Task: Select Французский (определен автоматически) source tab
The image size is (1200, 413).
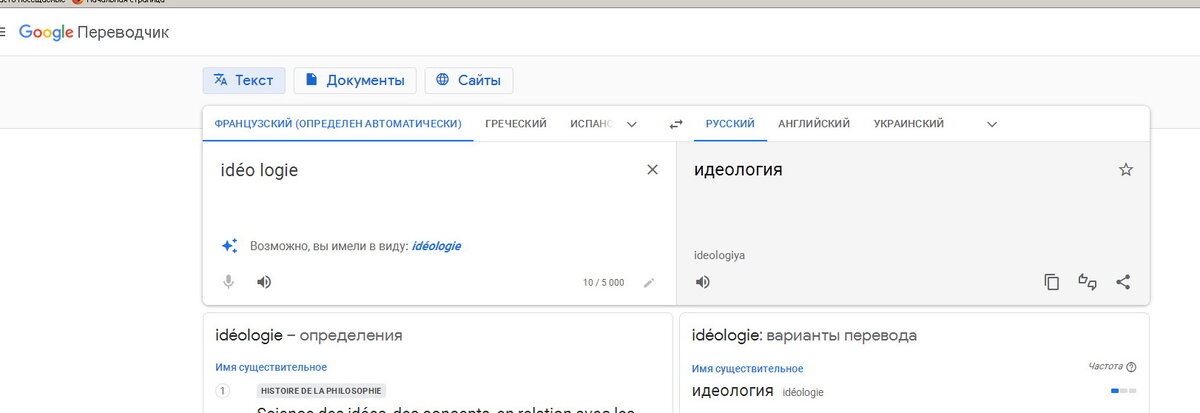Action: click(x=338, y=124)
